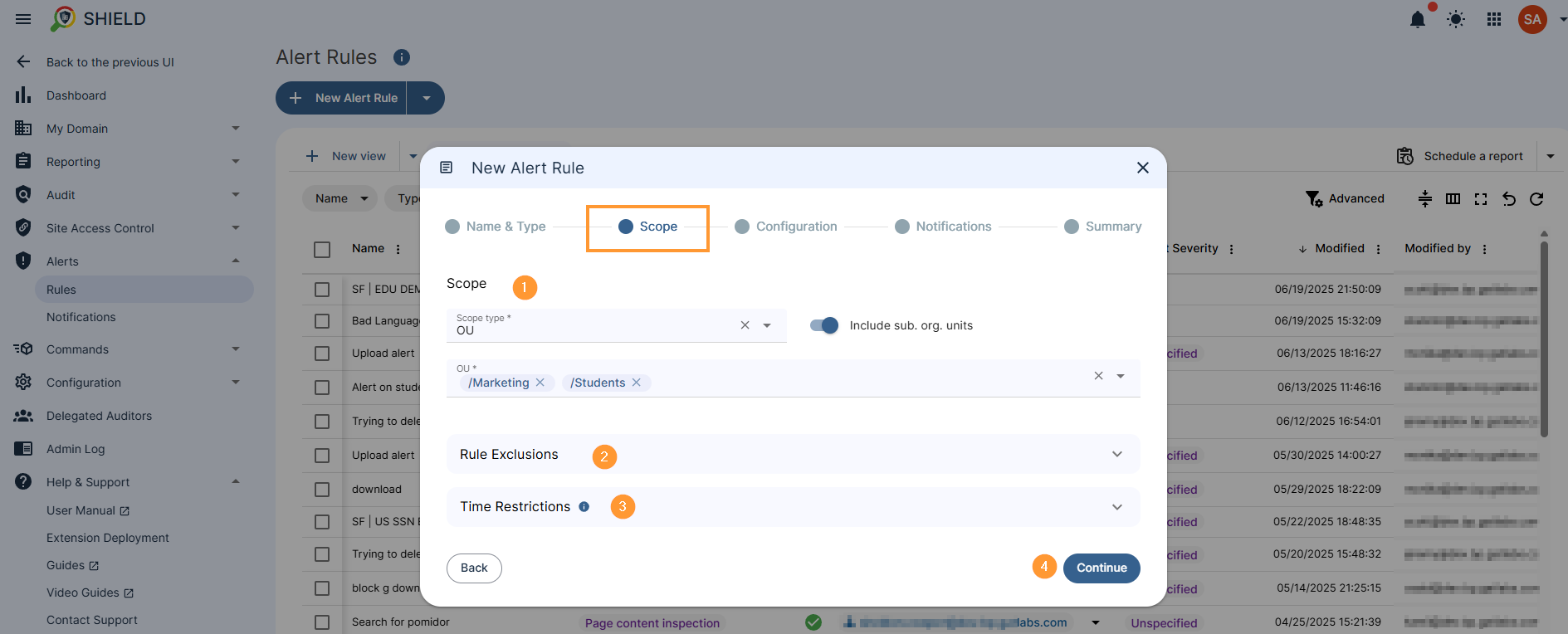
Task: Jump to the Configuration step
Action: [786, 227]
